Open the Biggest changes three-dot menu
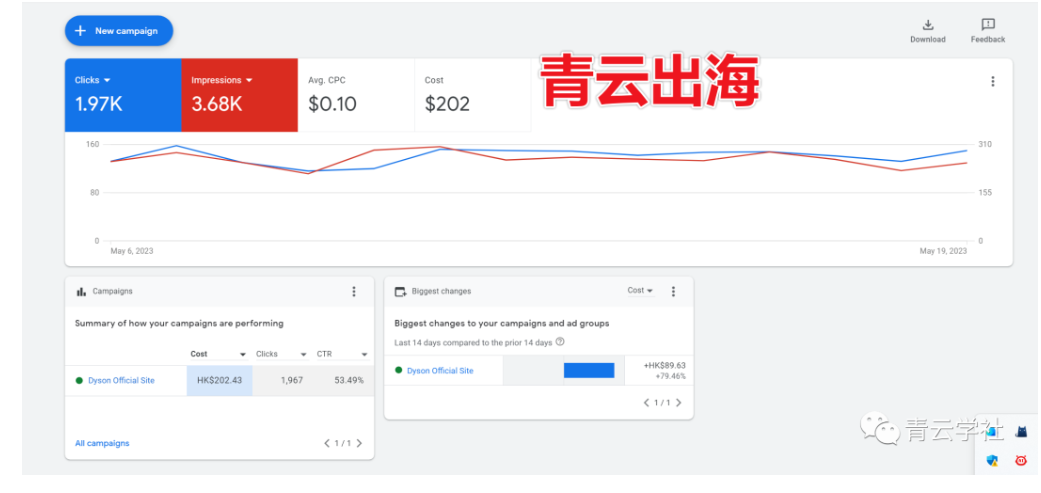 673,291
